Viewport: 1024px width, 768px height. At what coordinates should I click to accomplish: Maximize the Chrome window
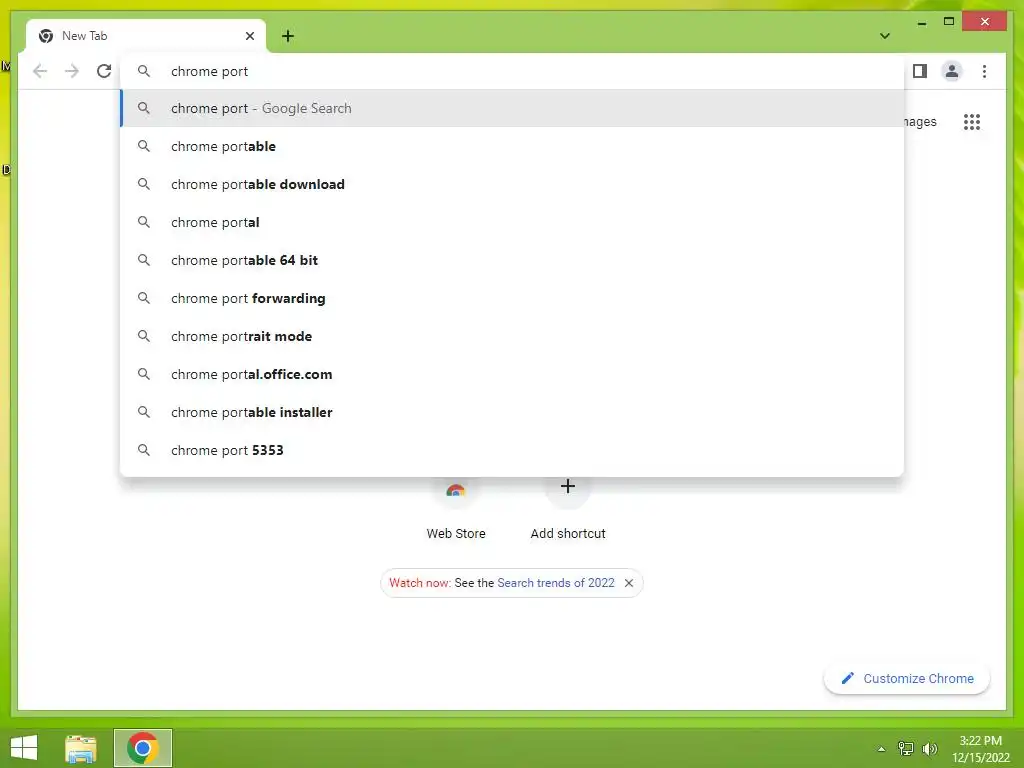949,22
